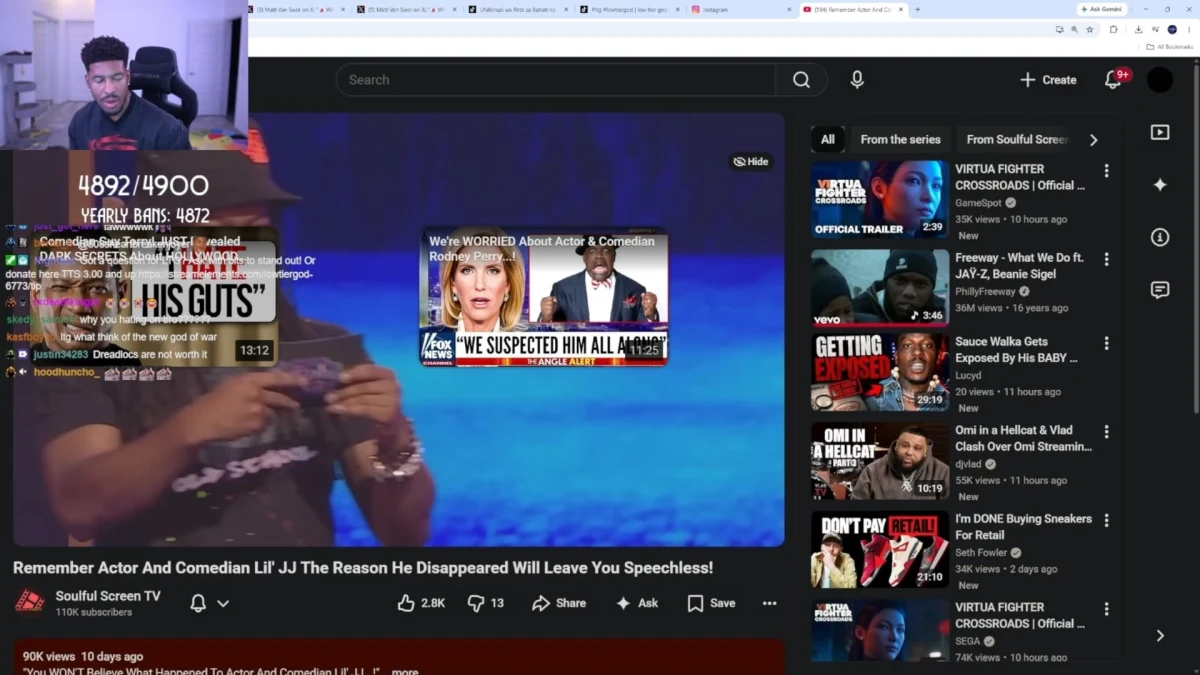1200x675 pixels.
Task: Switch to the low tier god browser tab
Action: coord(626,9)
